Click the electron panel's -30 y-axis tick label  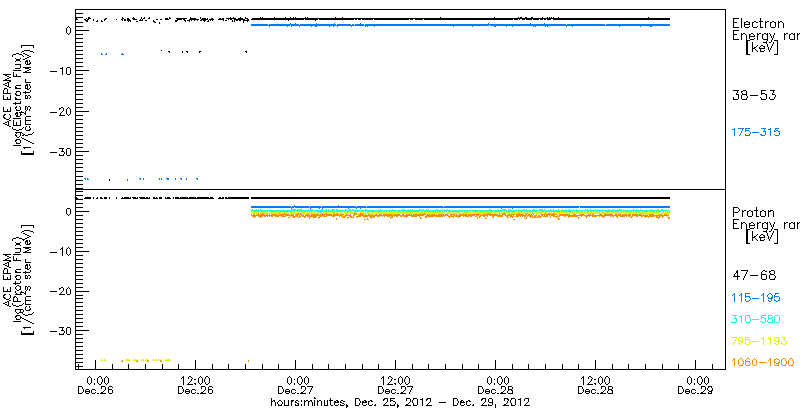coord(59,152)
